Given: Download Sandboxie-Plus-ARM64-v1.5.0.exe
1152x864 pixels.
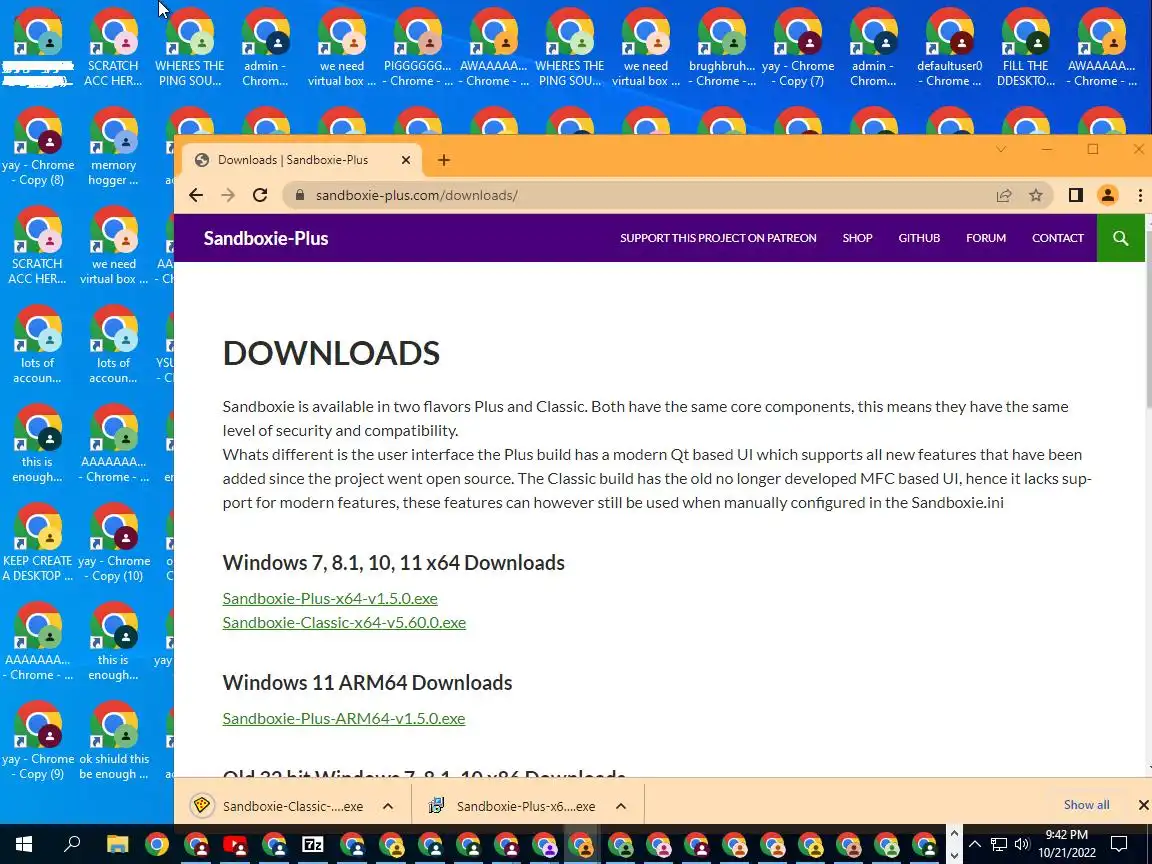Looking at the screenshot, I should pyautogui.click(x=344, y=718).
